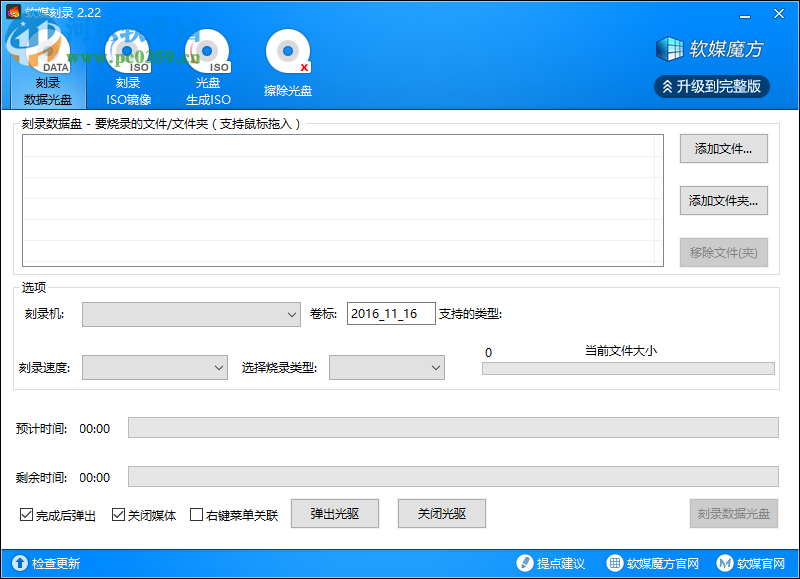Click the 软媒魔方 cube logo
Screen dimensions: 800x579
(668, 48)
